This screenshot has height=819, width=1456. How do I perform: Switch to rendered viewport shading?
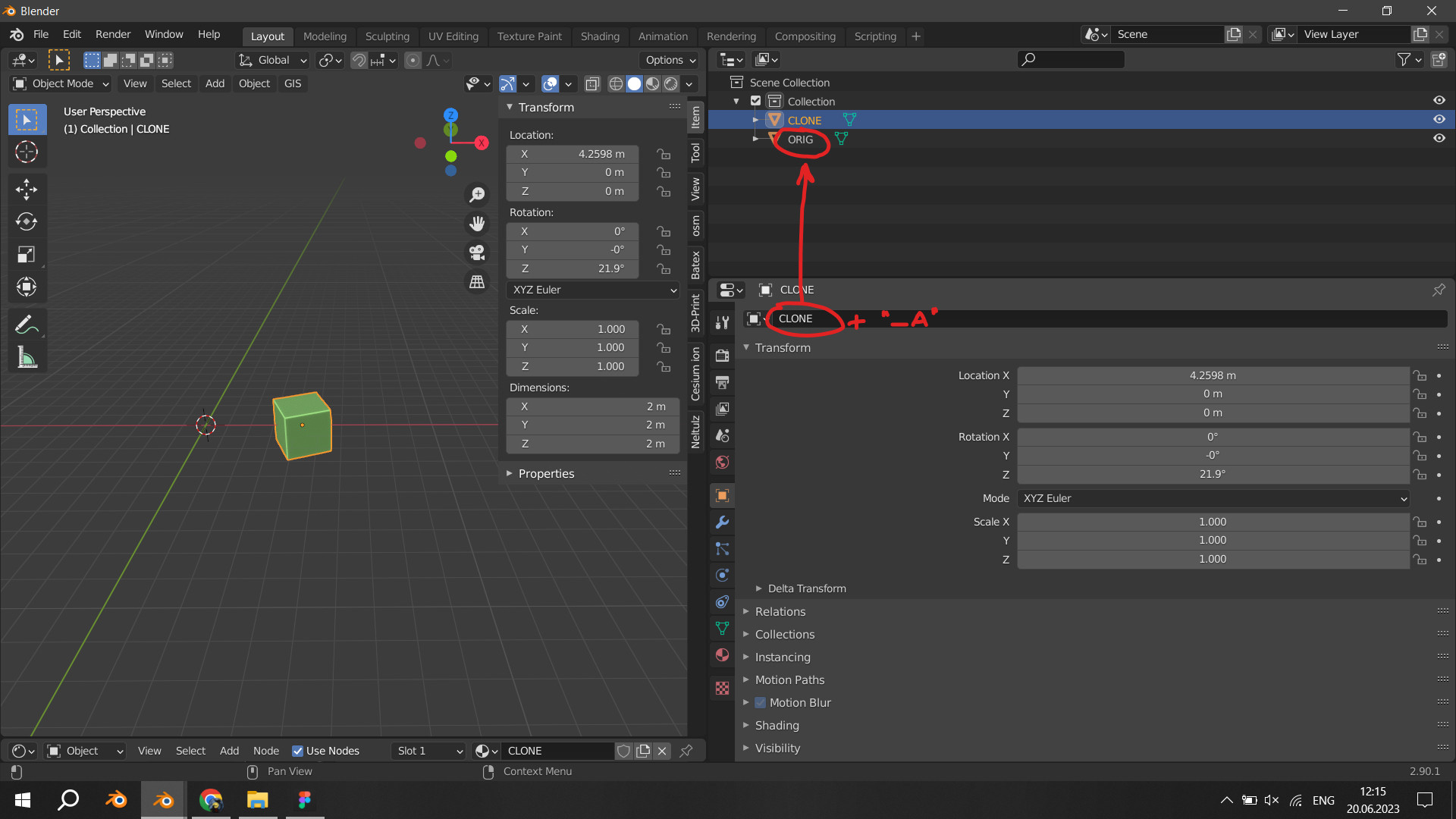[671, 83]
